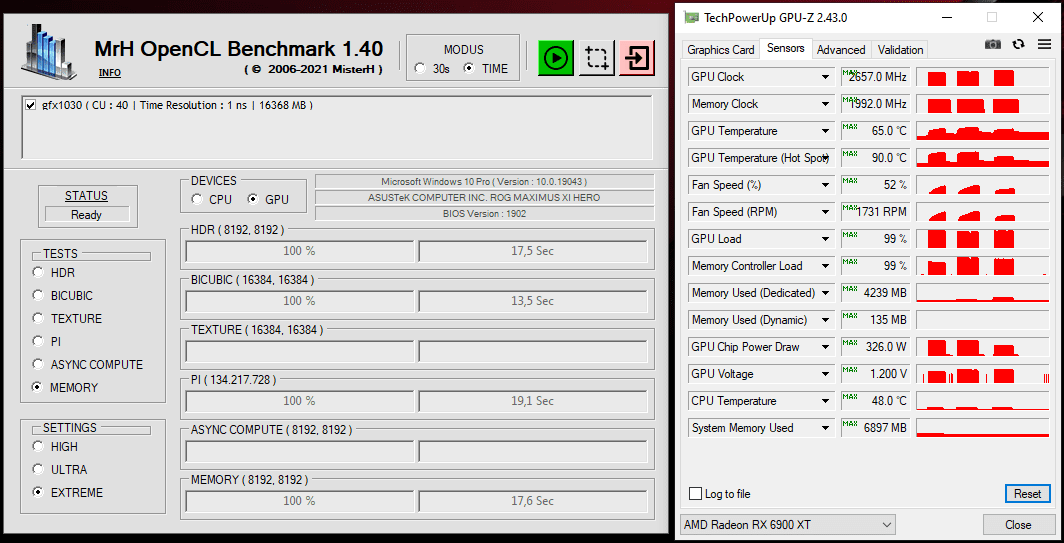Click the Ready status field
Screen dimensions: 1064x543
coord(86,214)
